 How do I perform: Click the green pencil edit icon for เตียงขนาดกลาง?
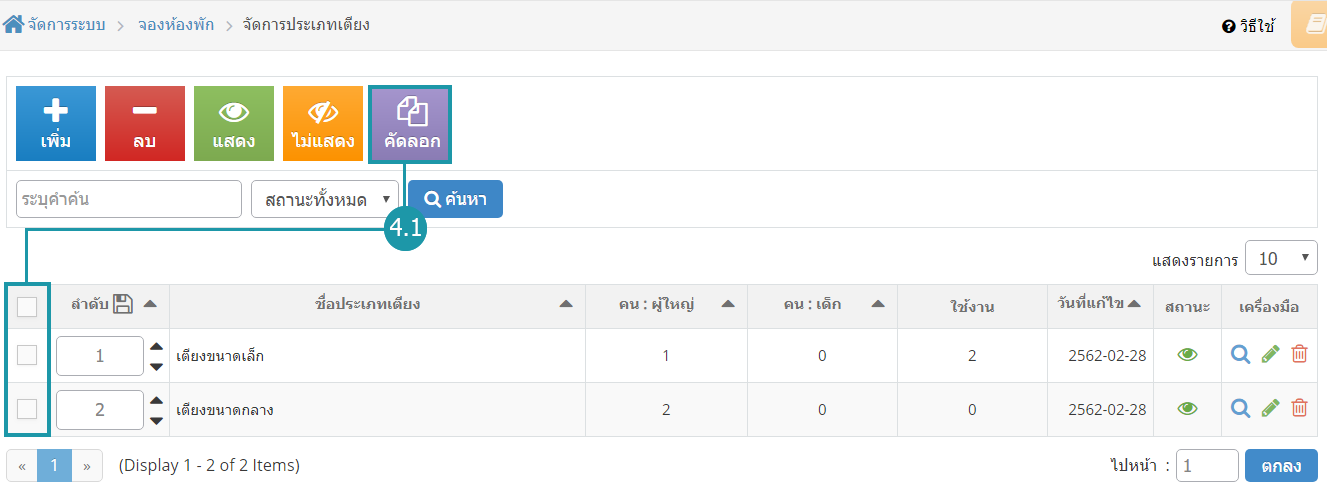click(x=1270, y=408)
